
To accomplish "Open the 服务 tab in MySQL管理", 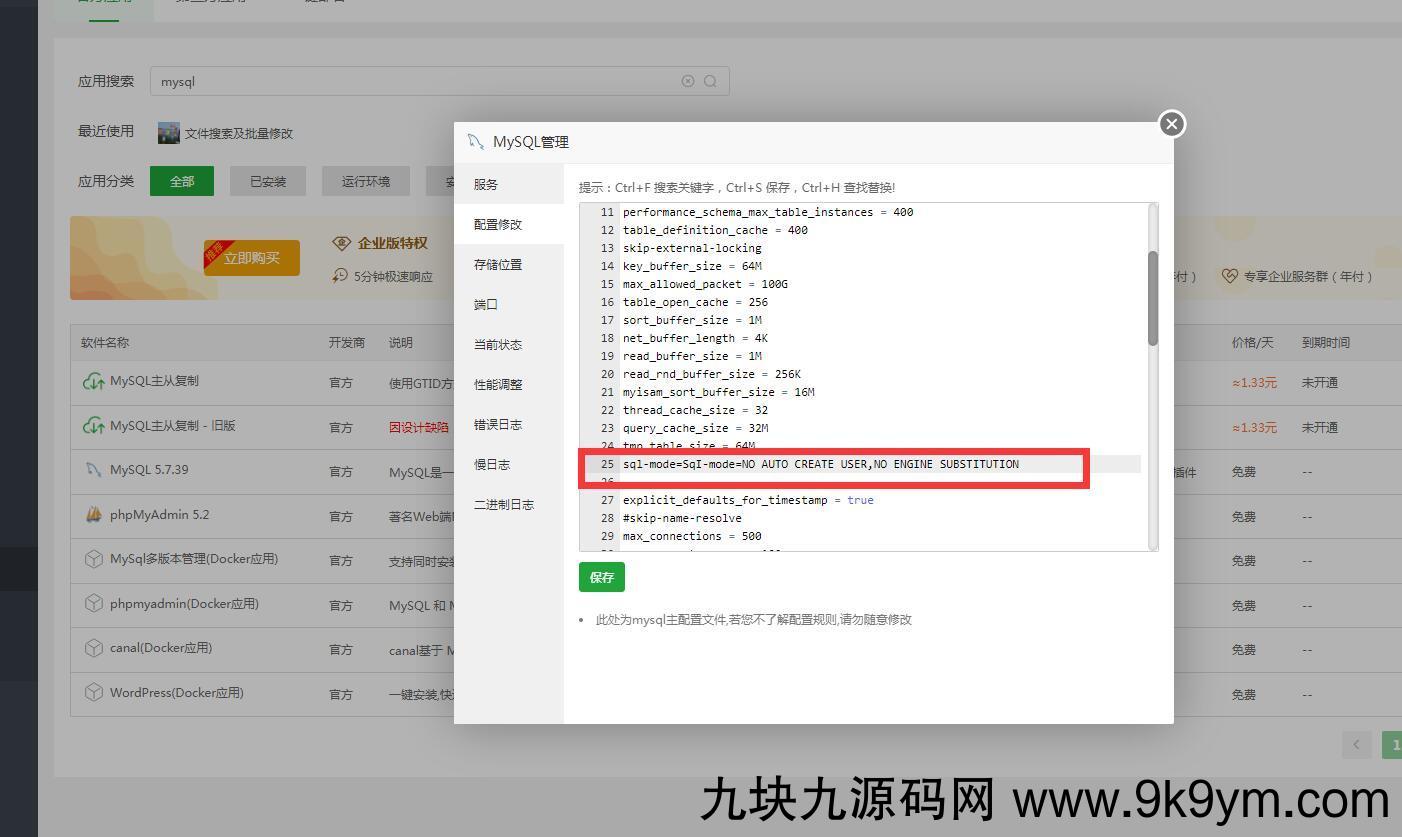I will (509, 184).
